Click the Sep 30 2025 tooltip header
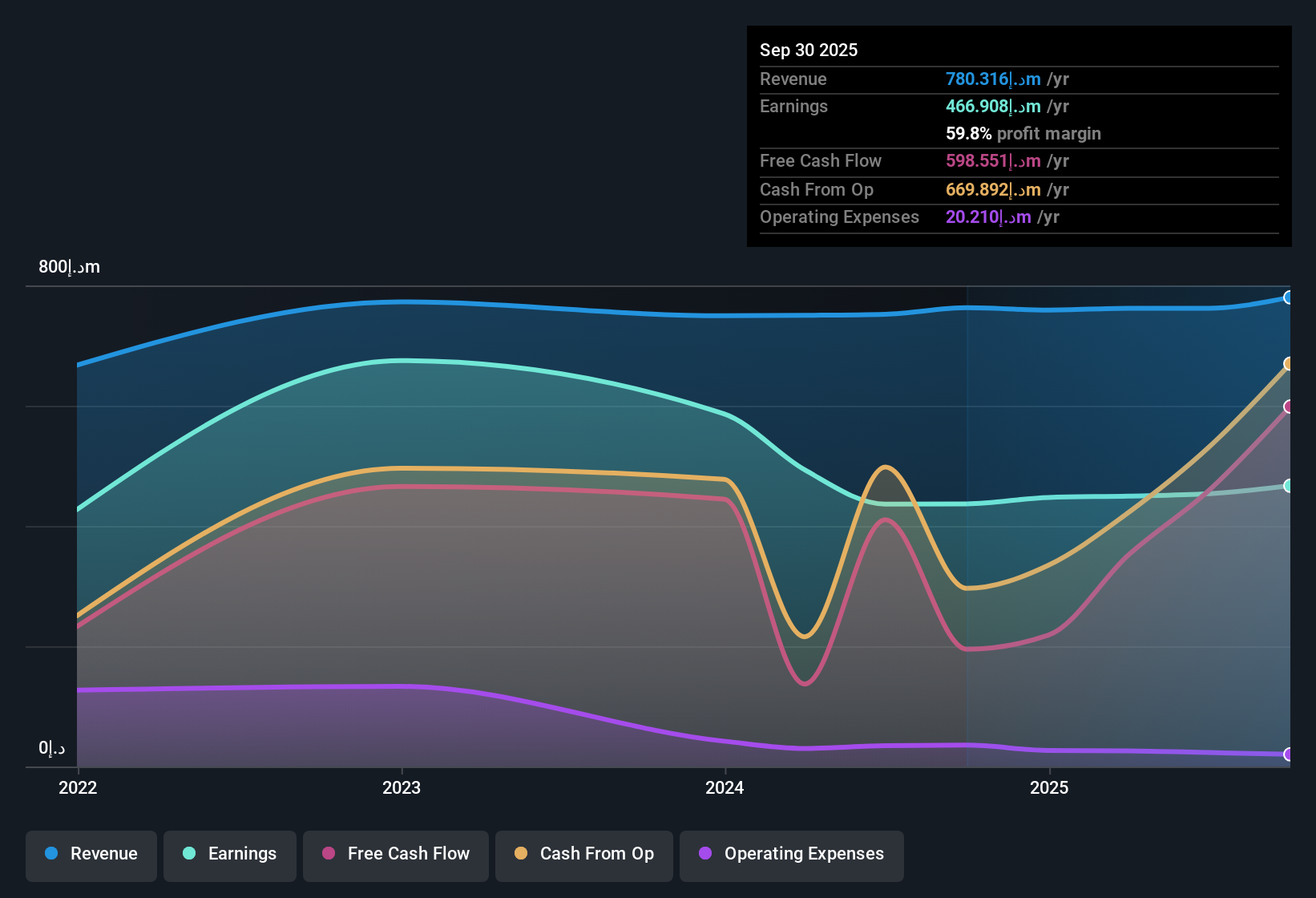 coord(809,50)
